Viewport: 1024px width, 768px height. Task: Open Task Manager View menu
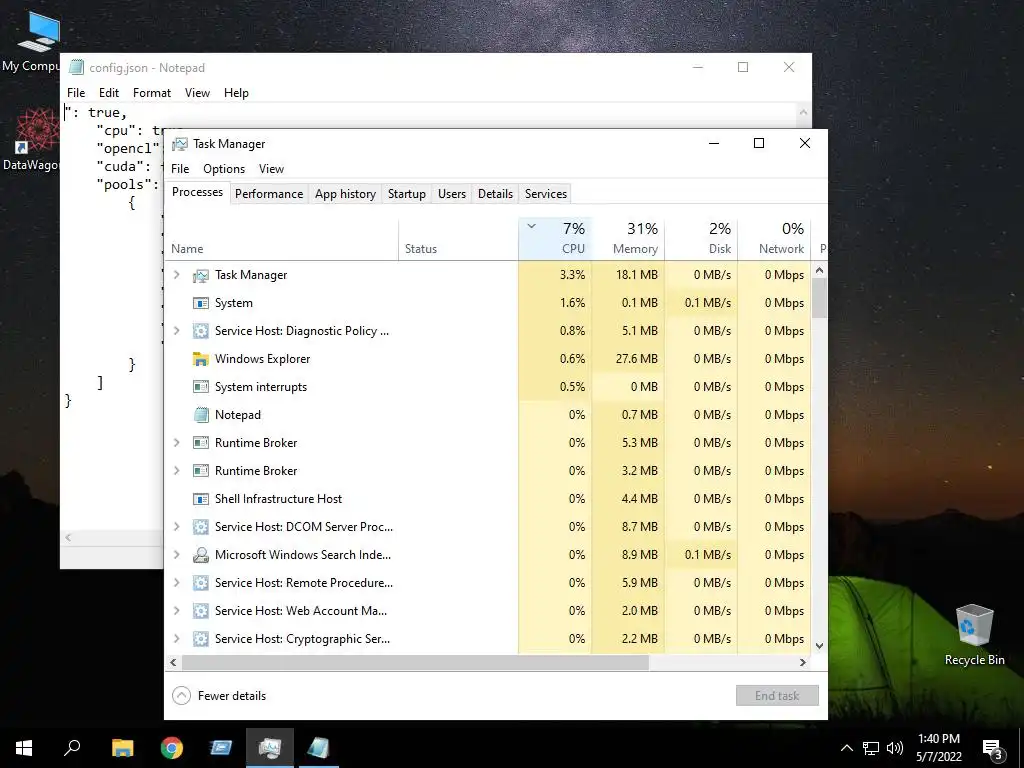click(271, 169)
